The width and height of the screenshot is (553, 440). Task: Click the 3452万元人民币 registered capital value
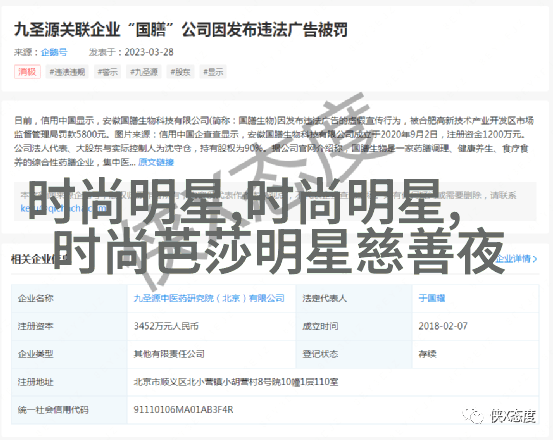(x=166, y=326)
